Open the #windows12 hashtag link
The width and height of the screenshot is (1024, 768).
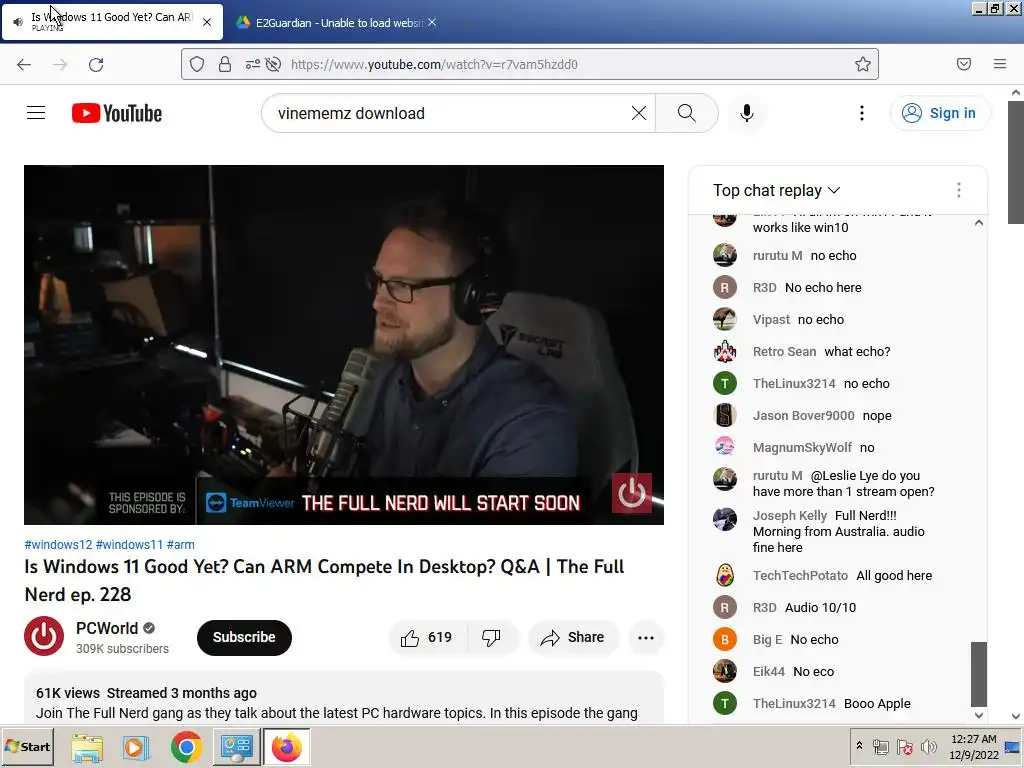[x=58, y=545]
